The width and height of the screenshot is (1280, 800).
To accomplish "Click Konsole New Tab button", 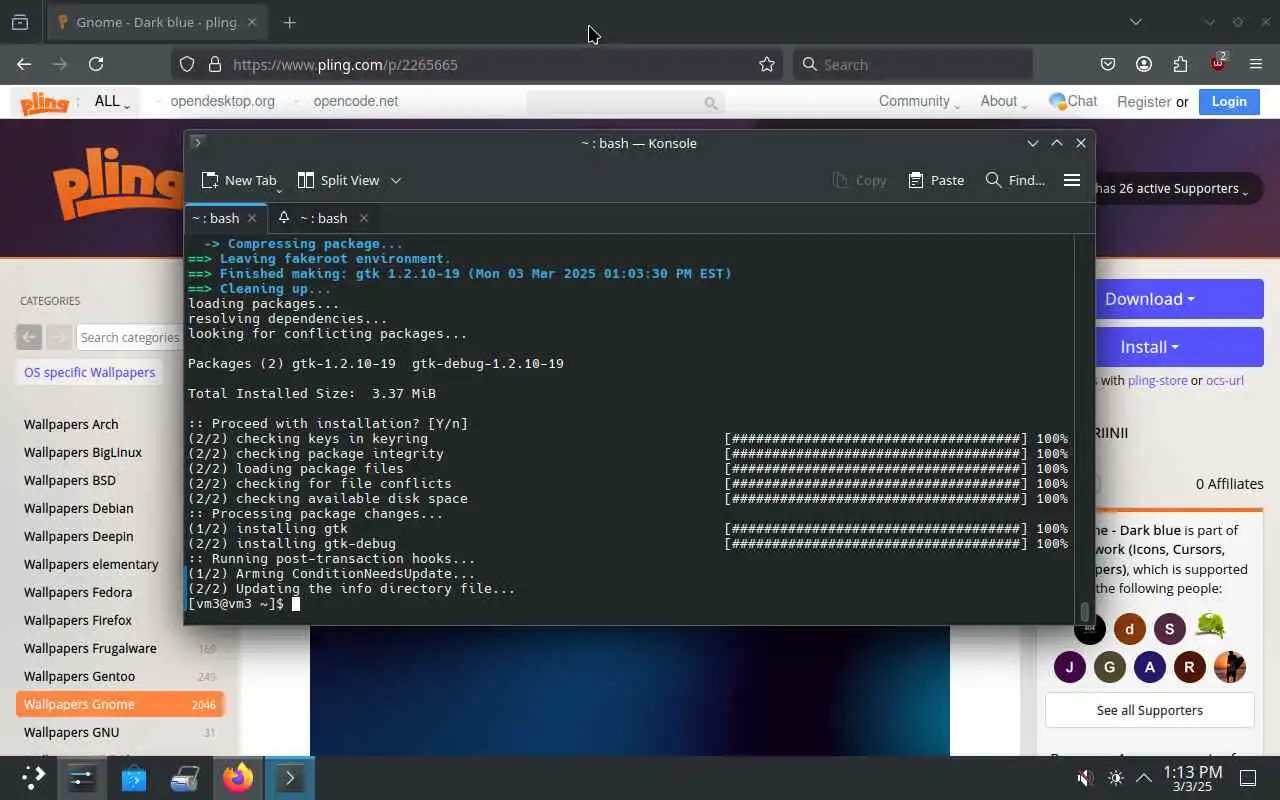I will 238,180.
